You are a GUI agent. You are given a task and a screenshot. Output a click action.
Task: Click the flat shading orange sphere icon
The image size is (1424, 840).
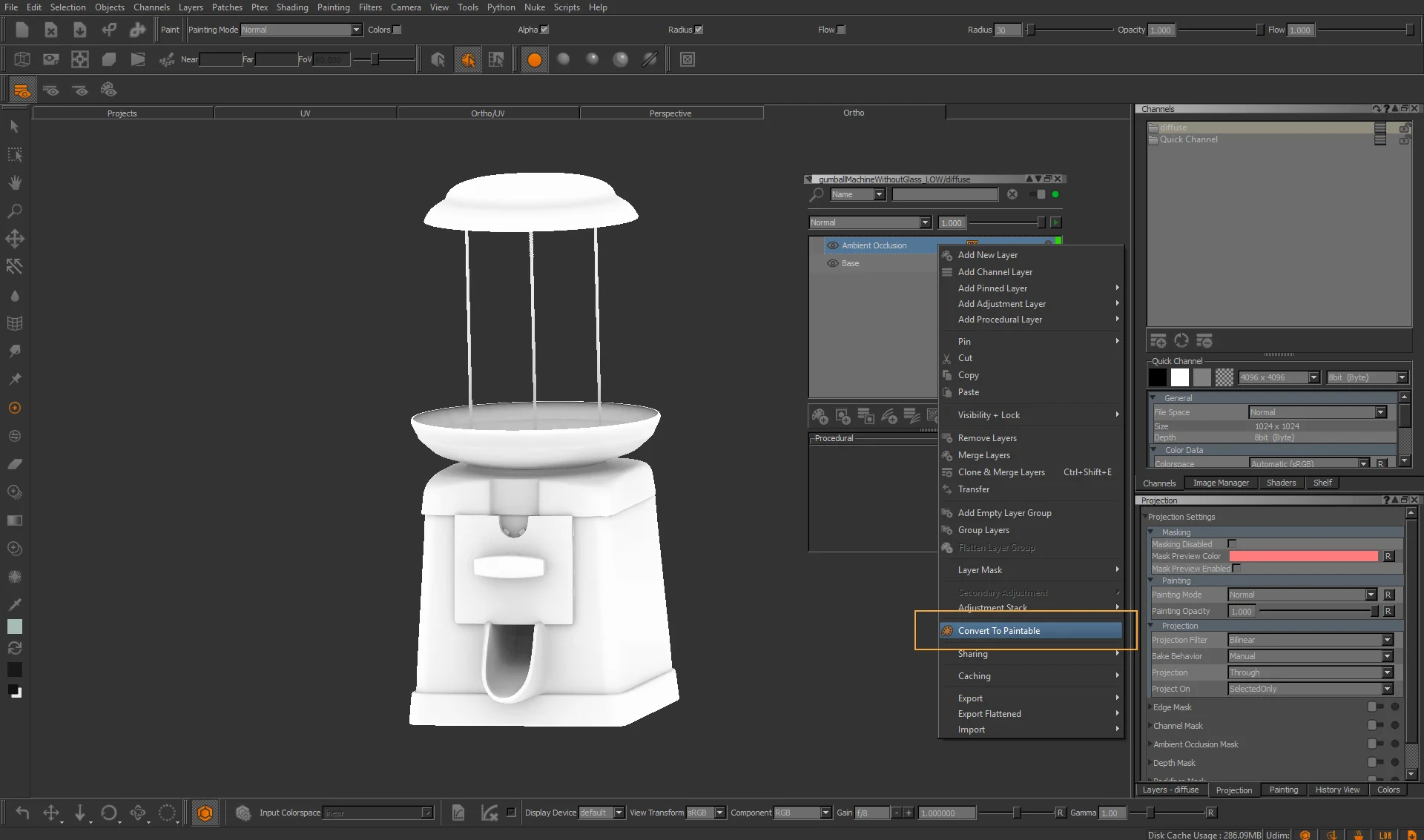point(534,60)
